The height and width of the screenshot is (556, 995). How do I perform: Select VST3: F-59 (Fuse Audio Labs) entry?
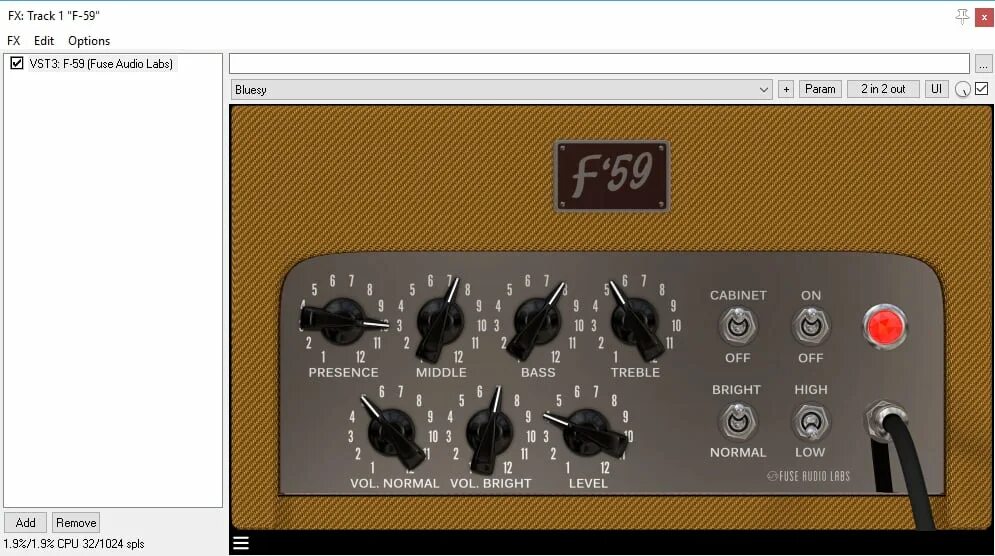coord(101,63)
